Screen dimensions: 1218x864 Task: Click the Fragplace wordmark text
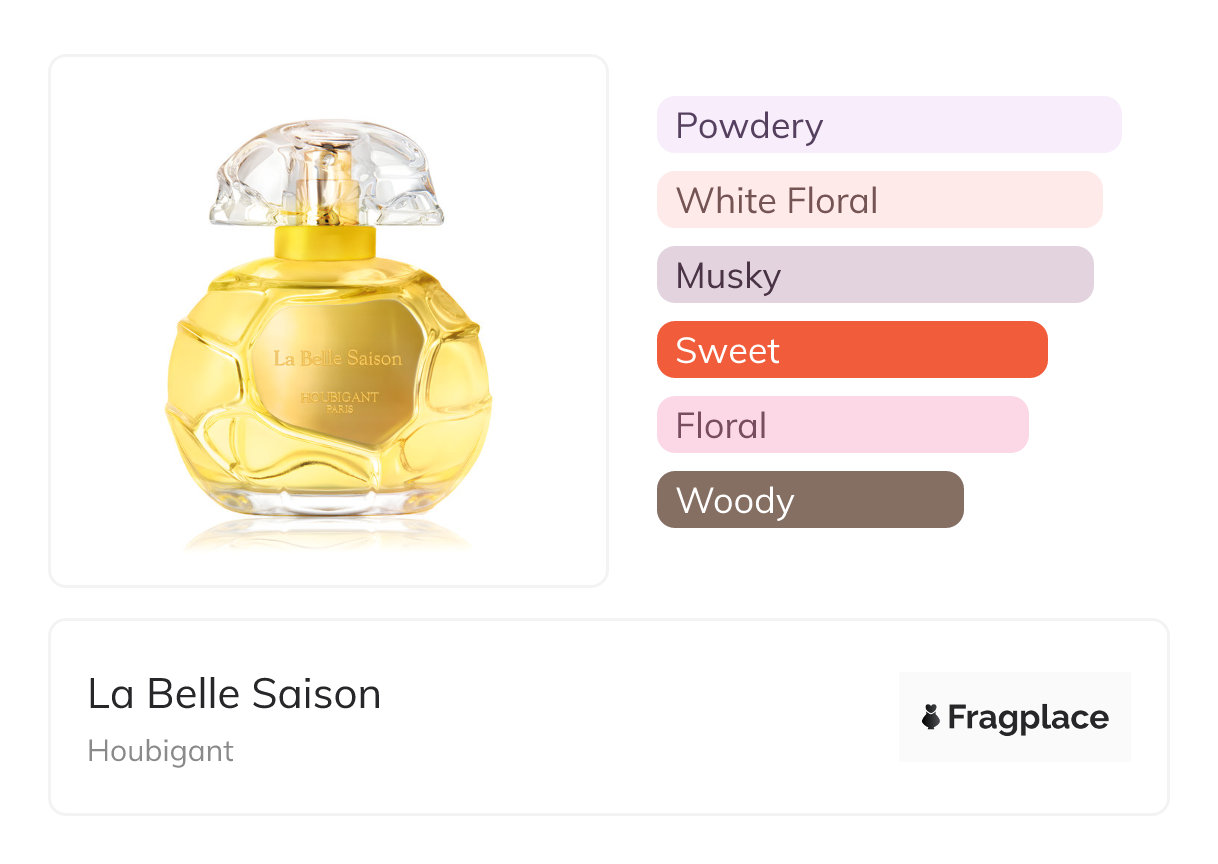pos(1028,717)
